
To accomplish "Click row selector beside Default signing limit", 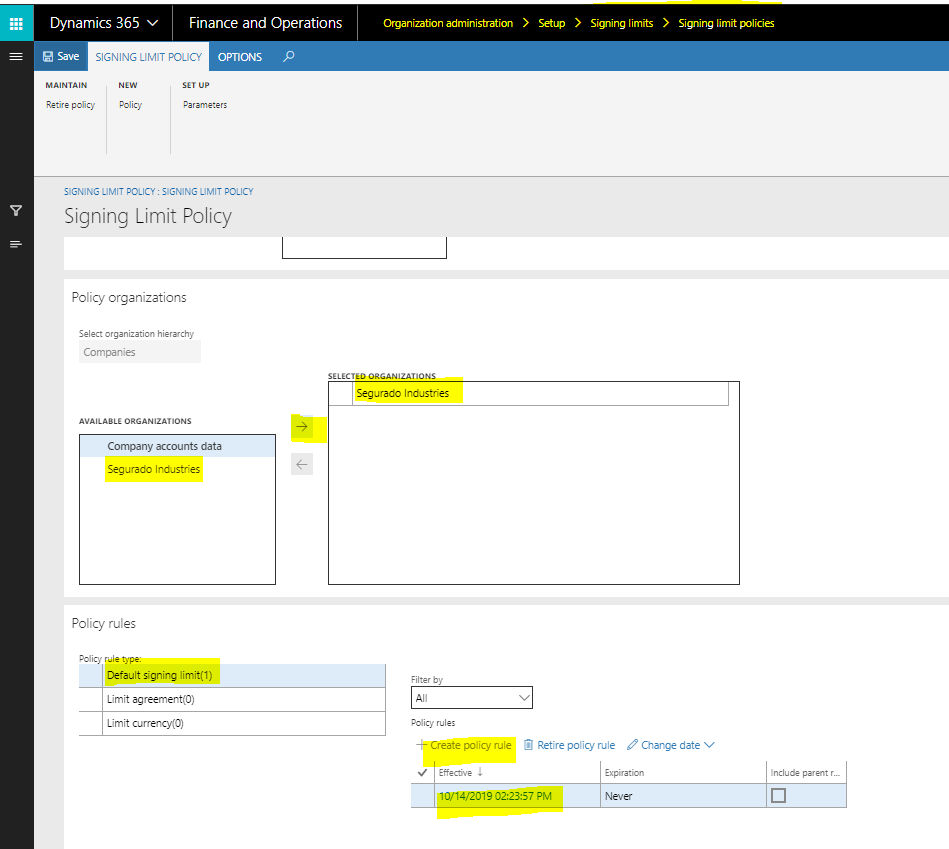I will click(91, 675).
